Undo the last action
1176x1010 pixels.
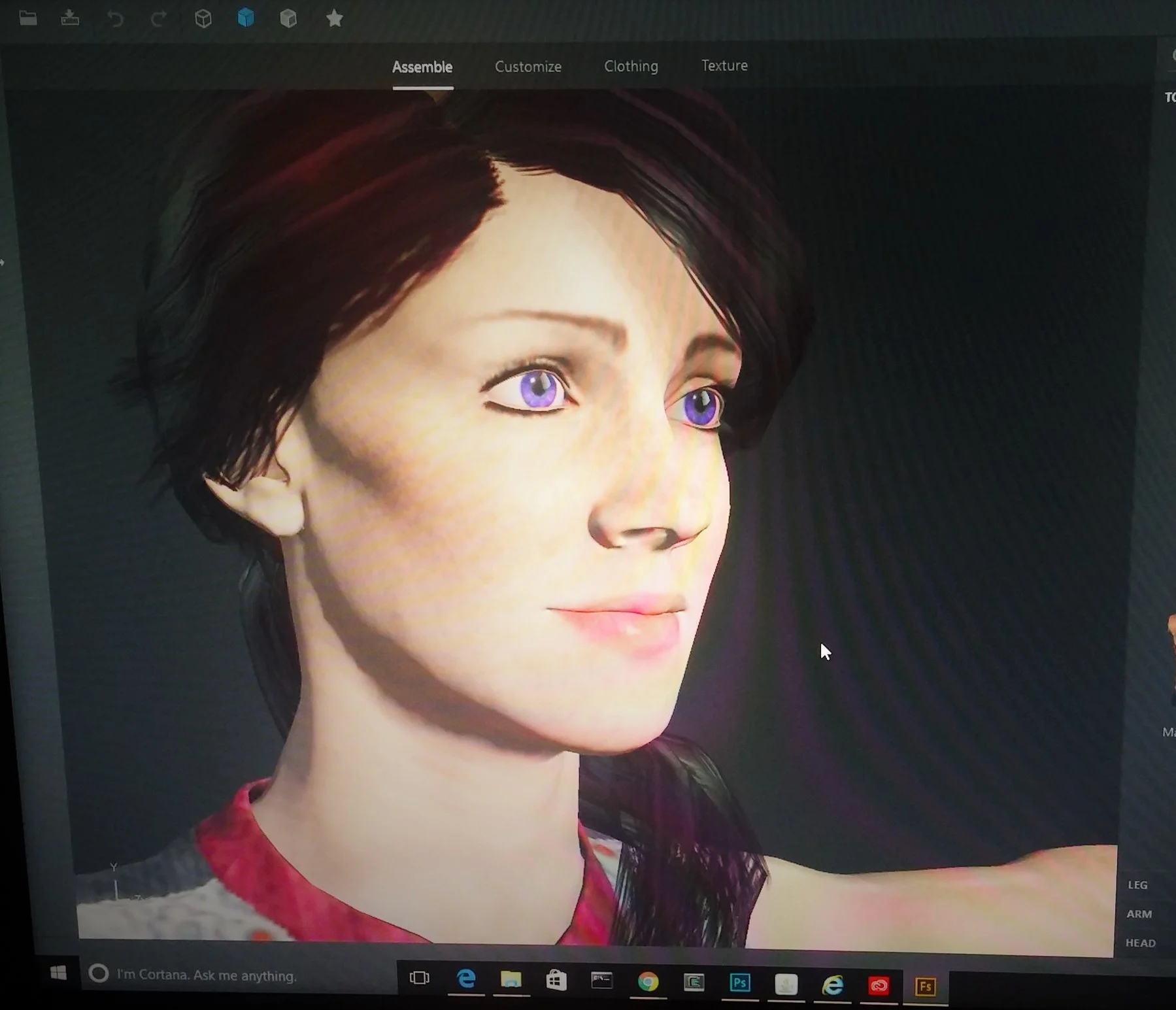click(x=115, y=19)
